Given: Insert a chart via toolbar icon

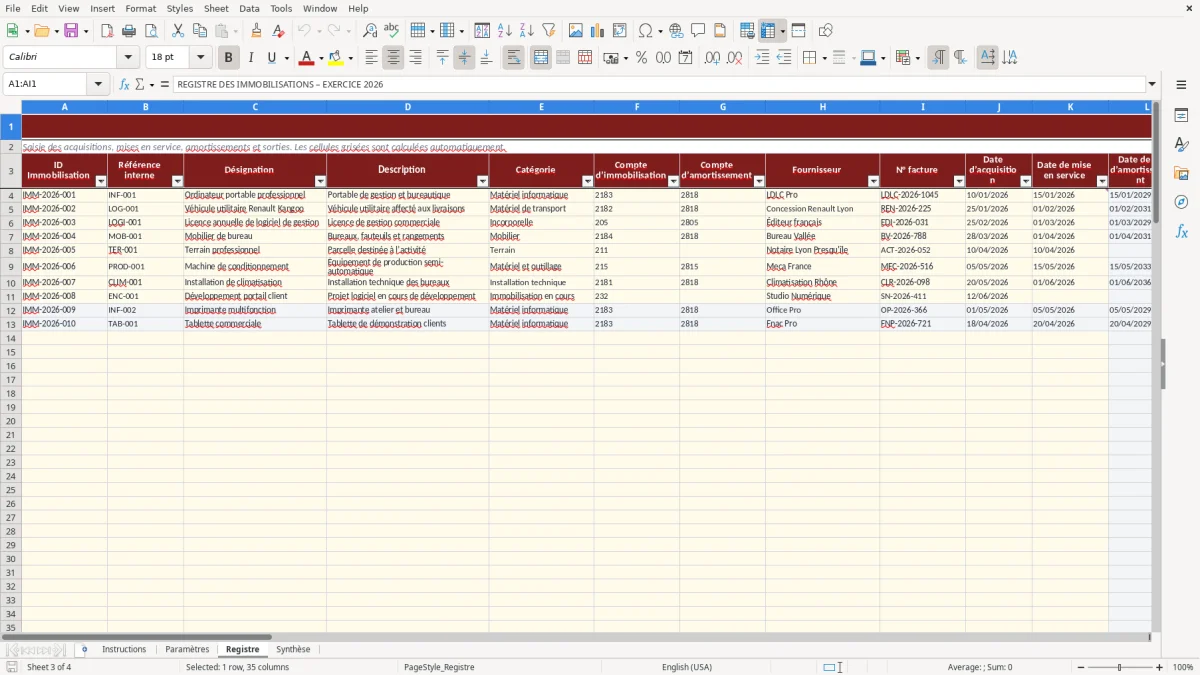Looking at the screenshot, I should [598, 31].
